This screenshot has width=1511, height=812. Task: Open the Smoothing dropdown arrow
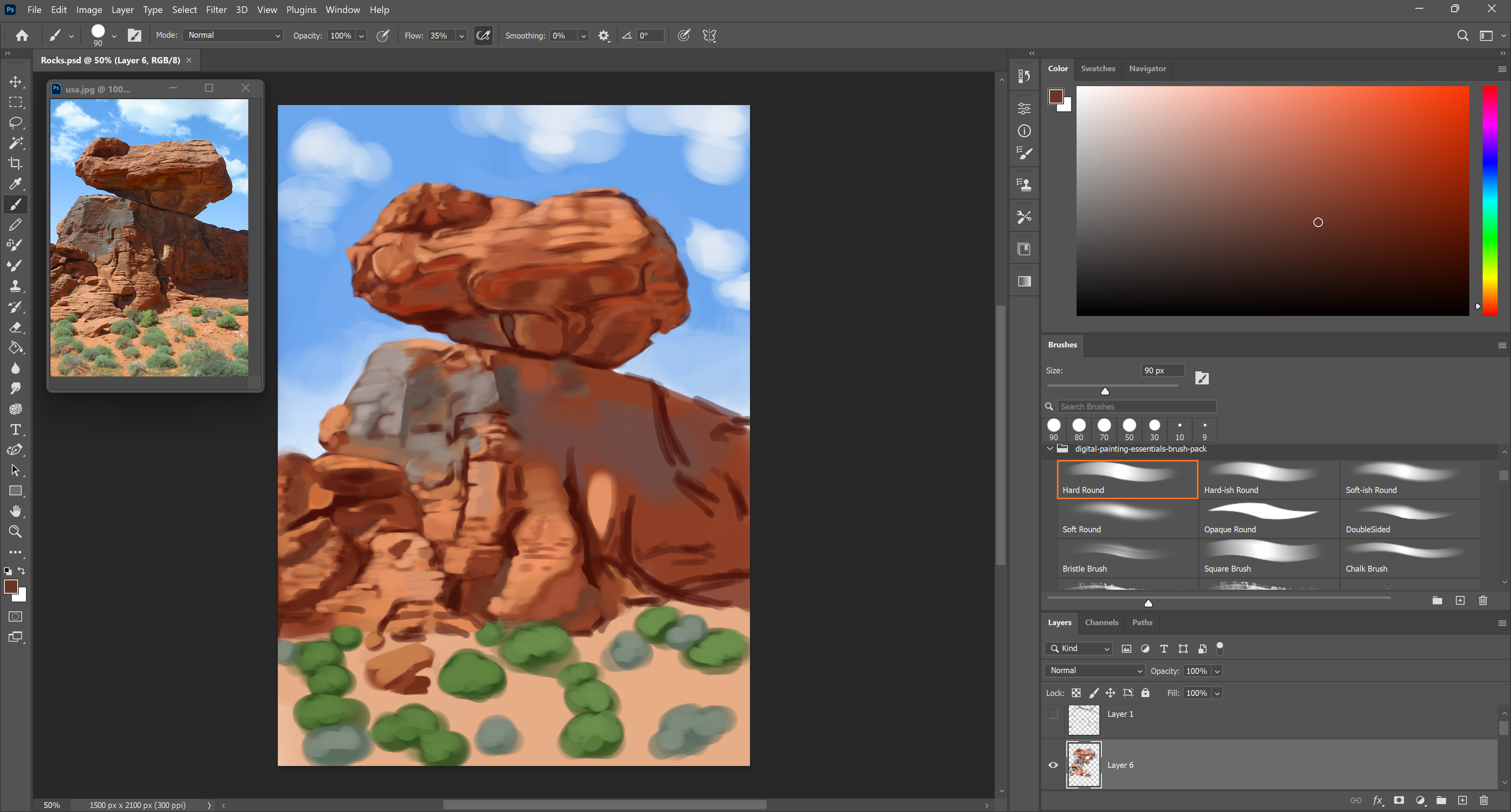tap(584, 36)
